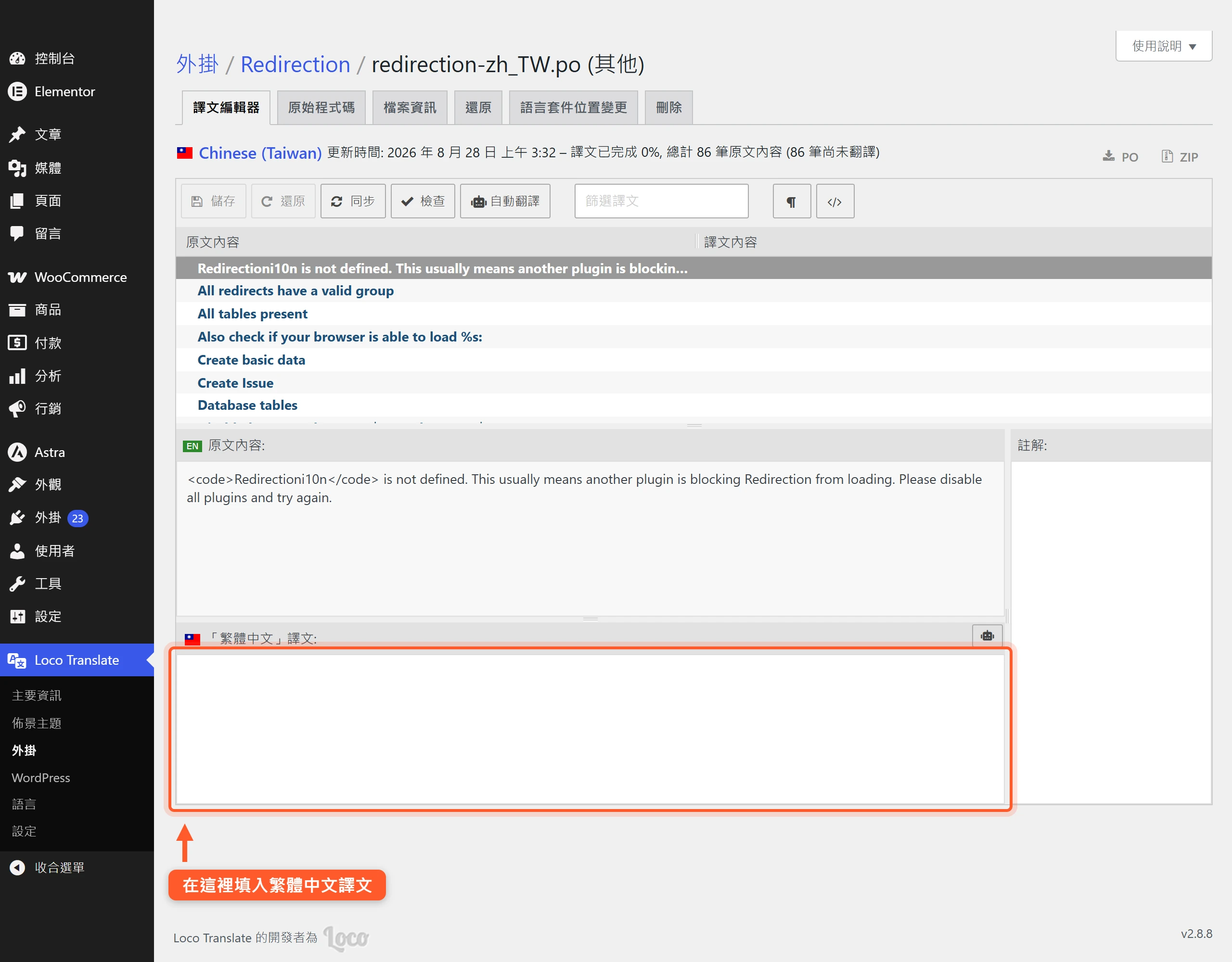The image size is (1232, 962).
Task: Select the 'All tables present' string
Action: 694,314
